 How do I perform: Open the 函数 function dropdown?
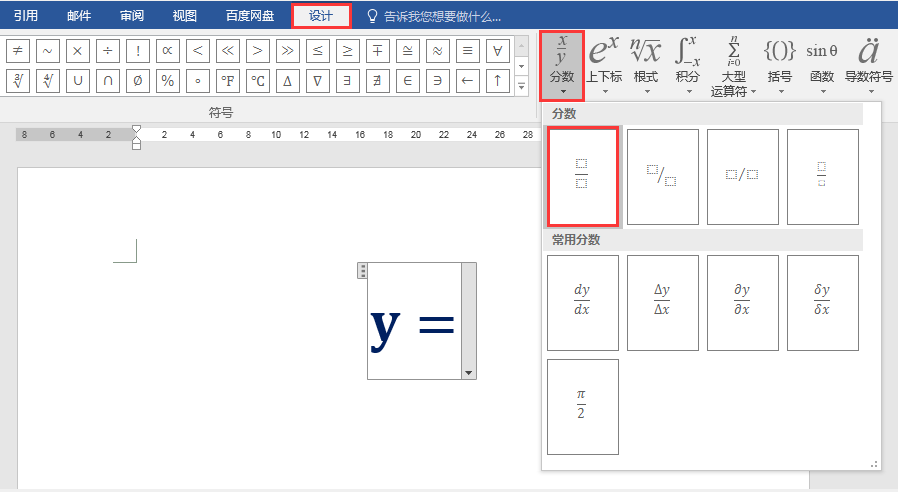tap(822, 65)
